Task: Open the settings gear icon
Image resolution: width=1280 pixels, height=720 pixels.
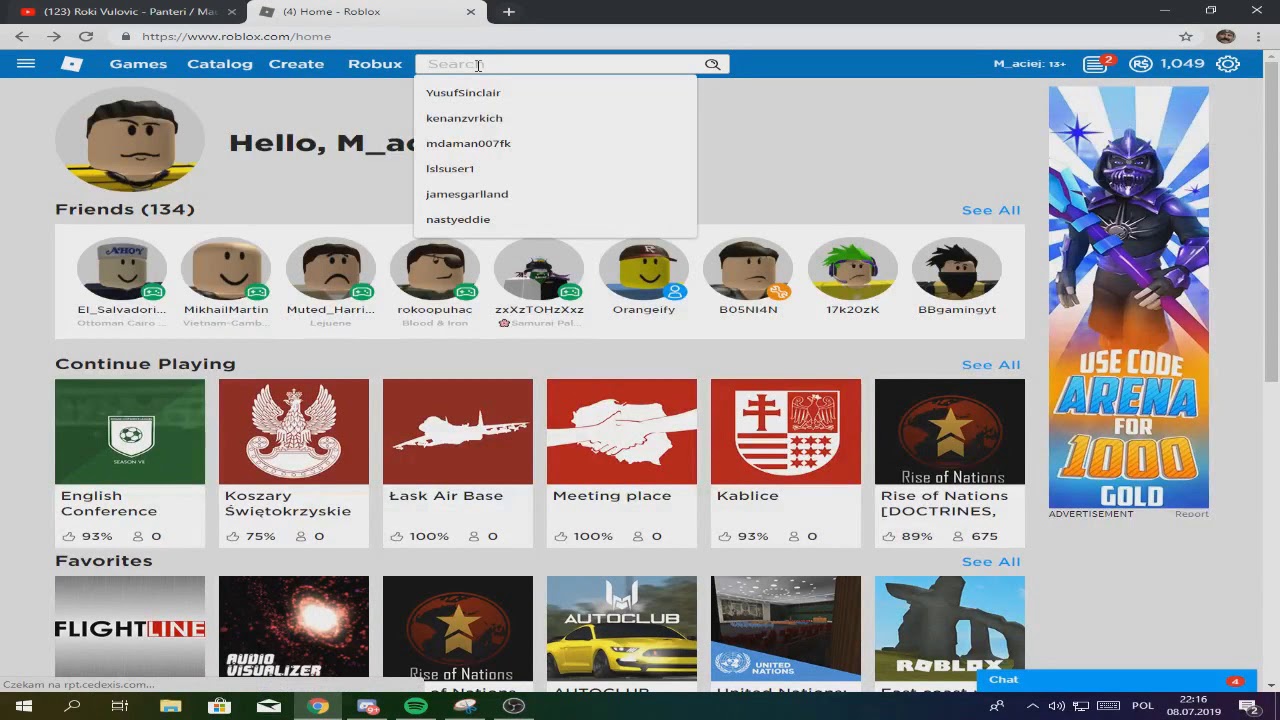Action: click(1228, 64)
